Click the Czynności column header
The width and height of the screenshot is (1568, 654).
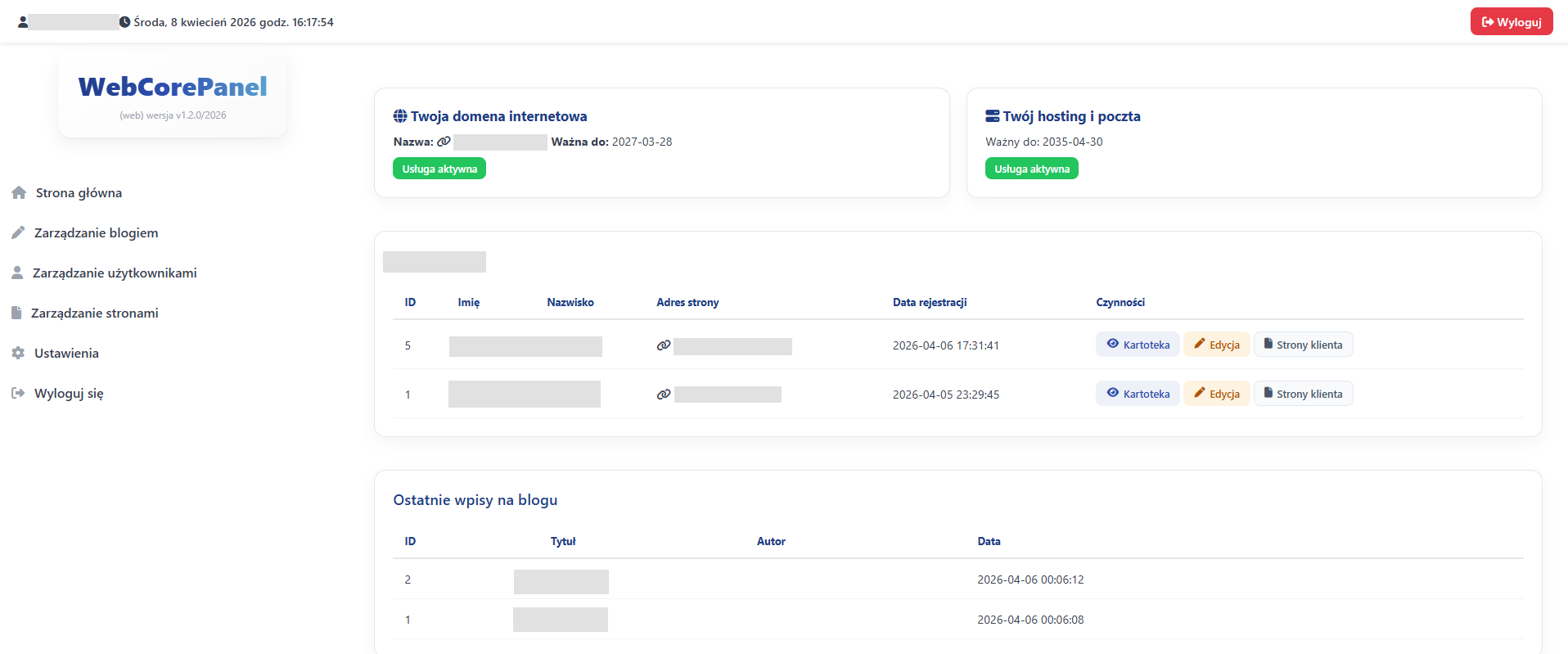tap(1120, 303)
